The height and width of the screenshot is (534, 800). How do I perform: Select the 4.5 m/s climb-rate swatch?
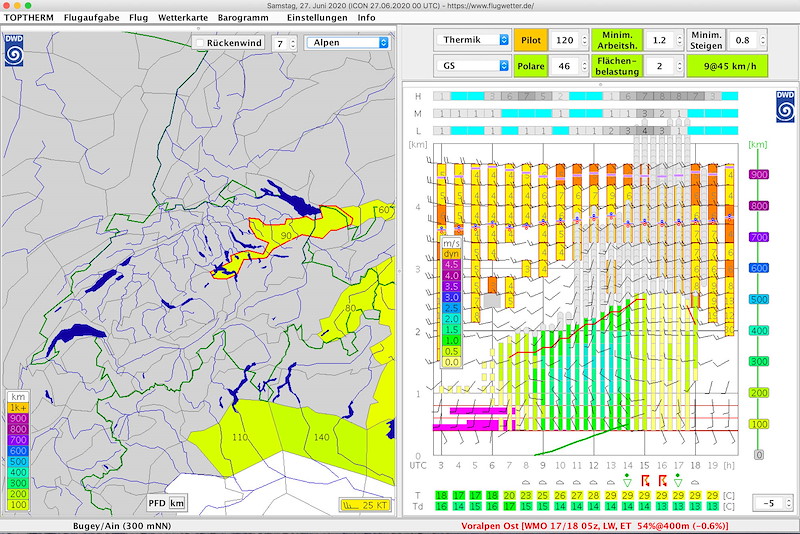[451, 265]
